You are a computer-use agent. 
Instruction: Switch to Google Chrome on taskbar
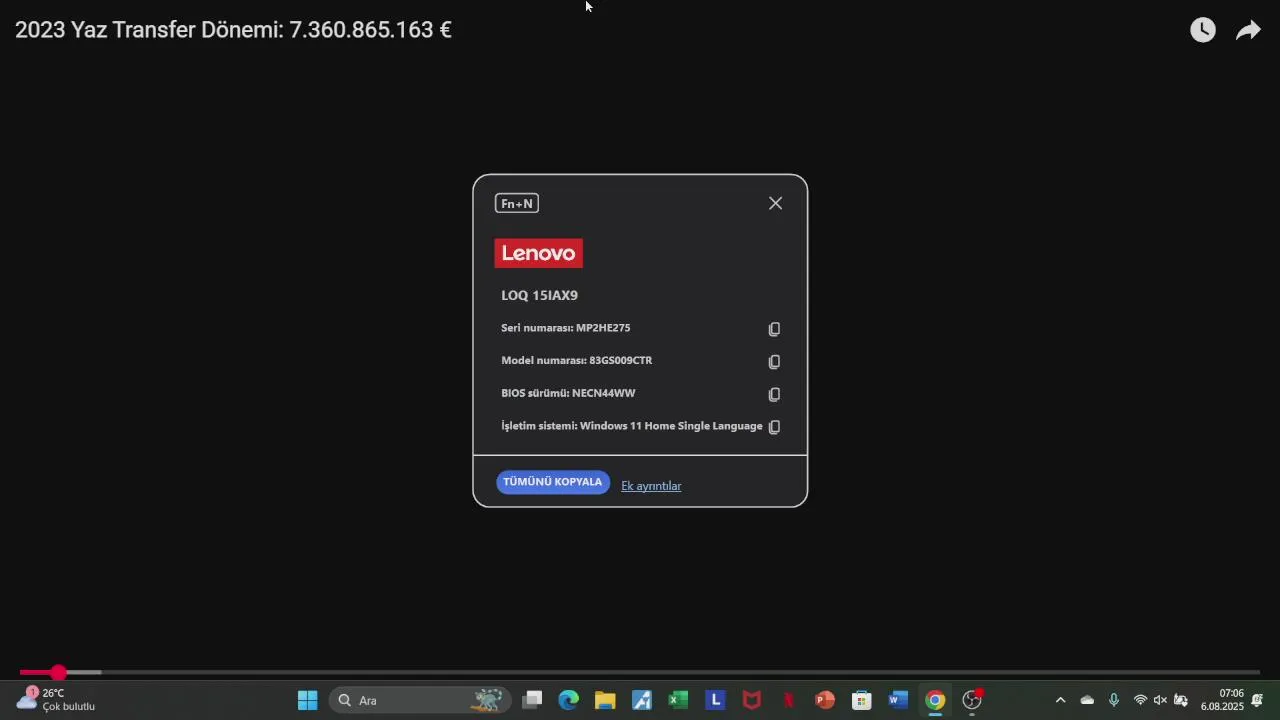click(x=935, y=700)
